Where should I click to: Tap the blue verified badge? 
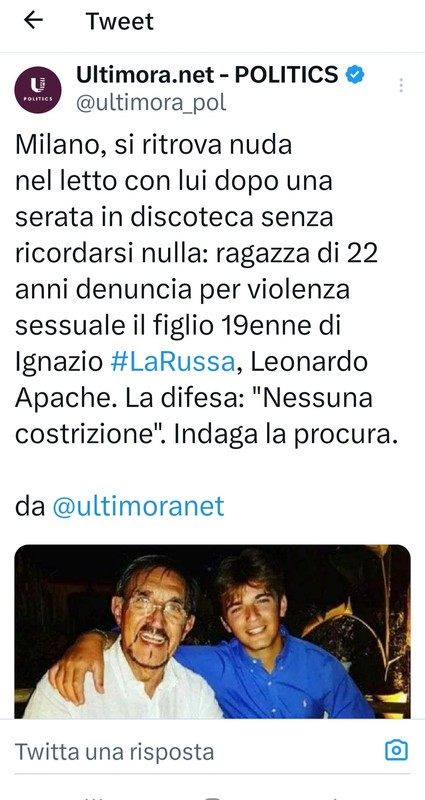pyautogui.click(x=355, y=74)
